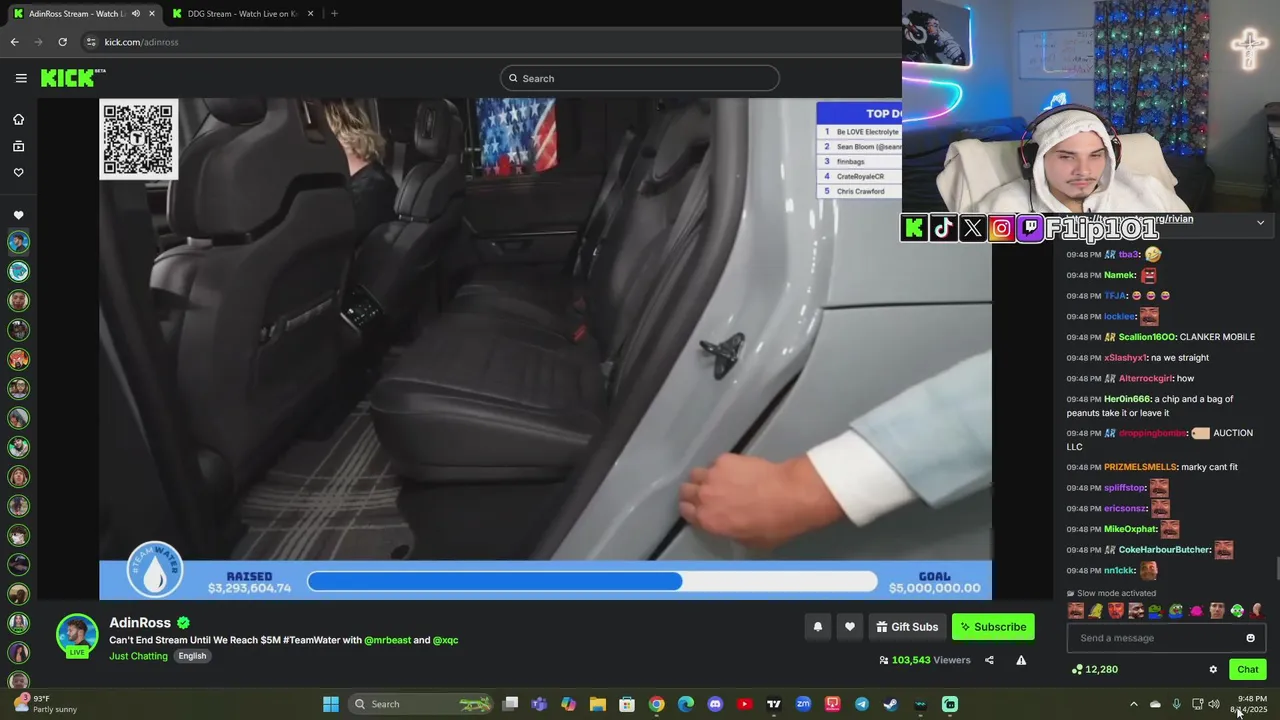View site information icon in the address bar
Viewport: 1280px width, 720px height.
pyautogui.click(x=91, y=42)
